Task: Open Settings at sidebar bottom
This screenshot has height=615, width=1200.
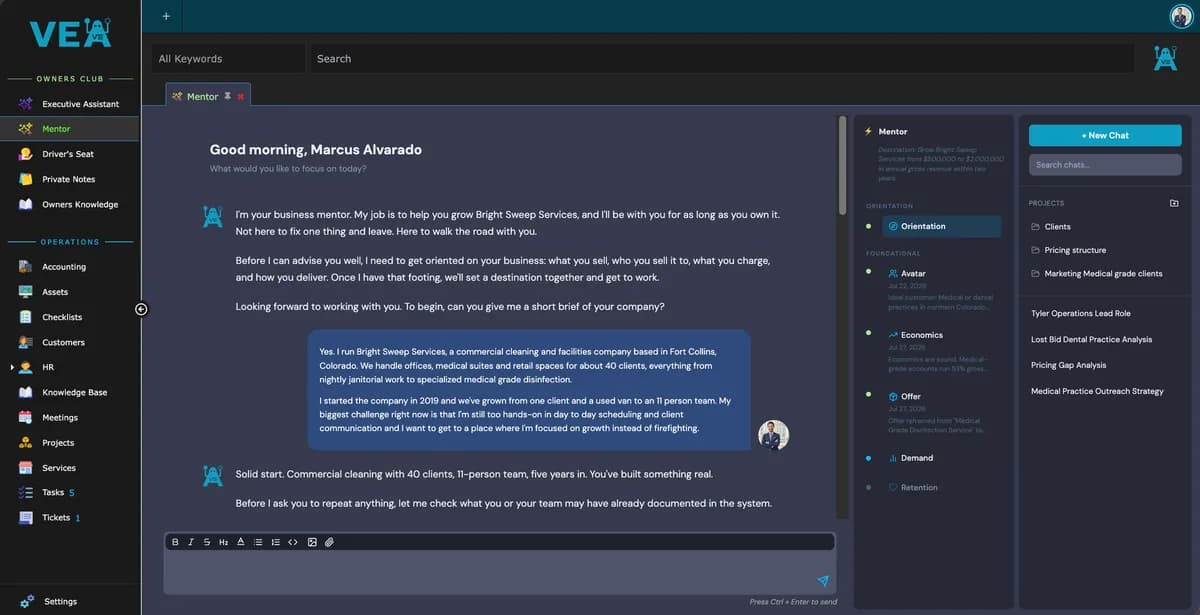Action: (x=70, y=601)
